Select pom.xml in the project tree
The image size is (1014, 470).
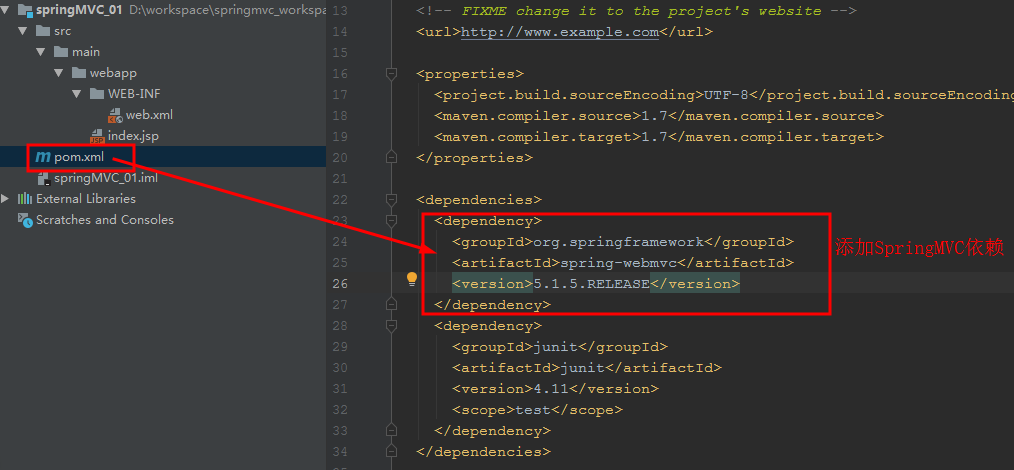[x=78, y=157]
